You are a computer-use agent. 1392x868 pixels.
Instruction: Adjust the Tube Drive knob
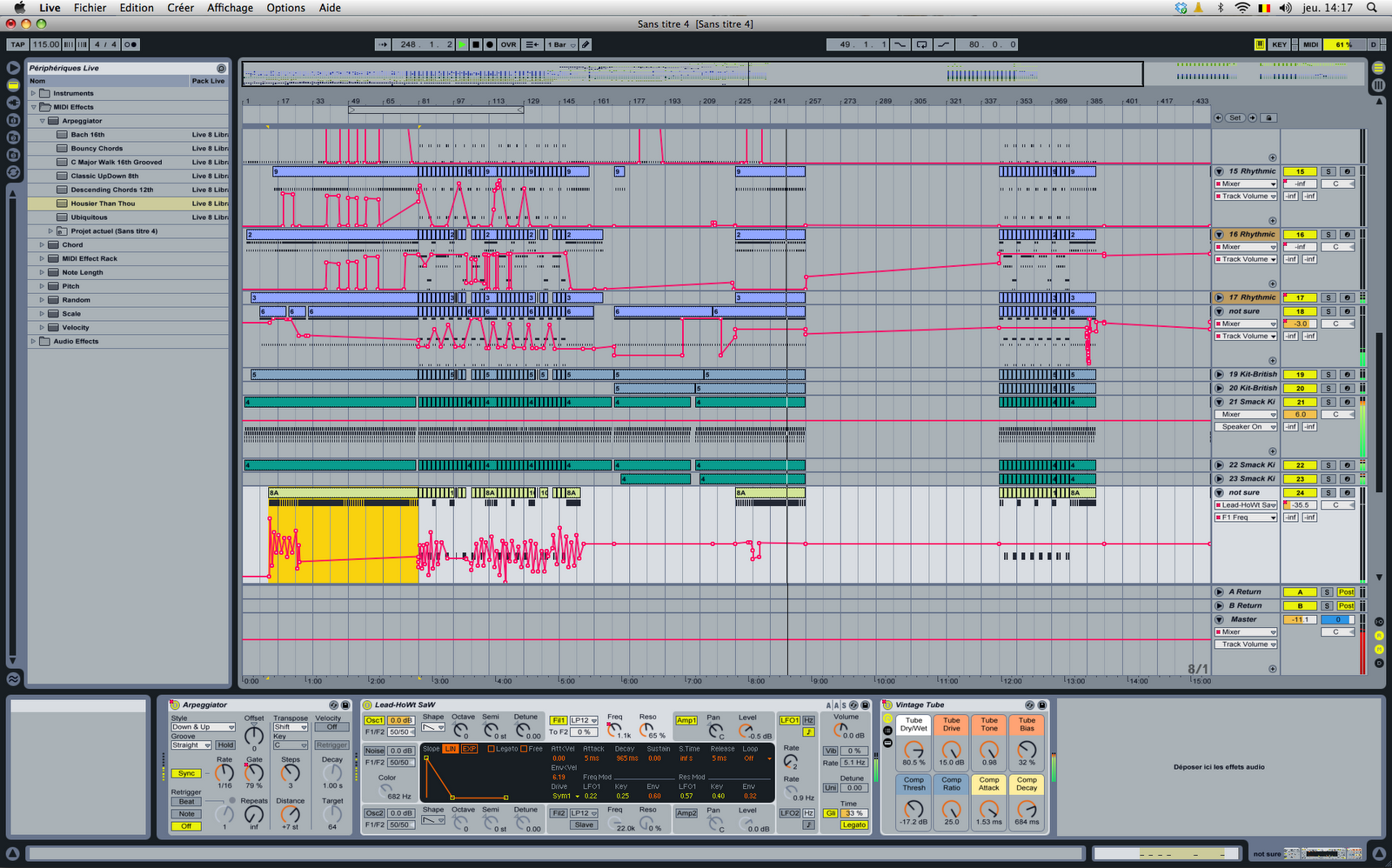pos(952,750)
